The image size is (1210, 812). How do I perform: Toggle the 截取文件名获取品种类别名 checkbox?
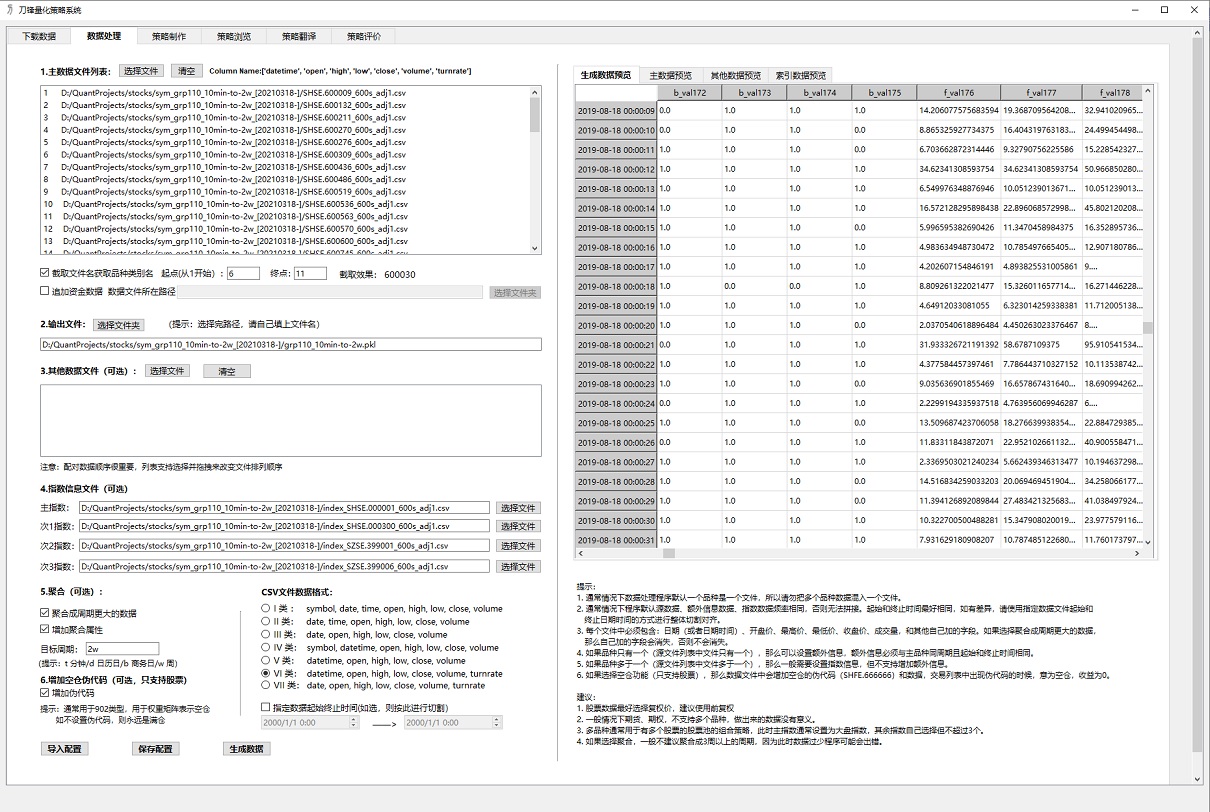(x=44, y=273)
